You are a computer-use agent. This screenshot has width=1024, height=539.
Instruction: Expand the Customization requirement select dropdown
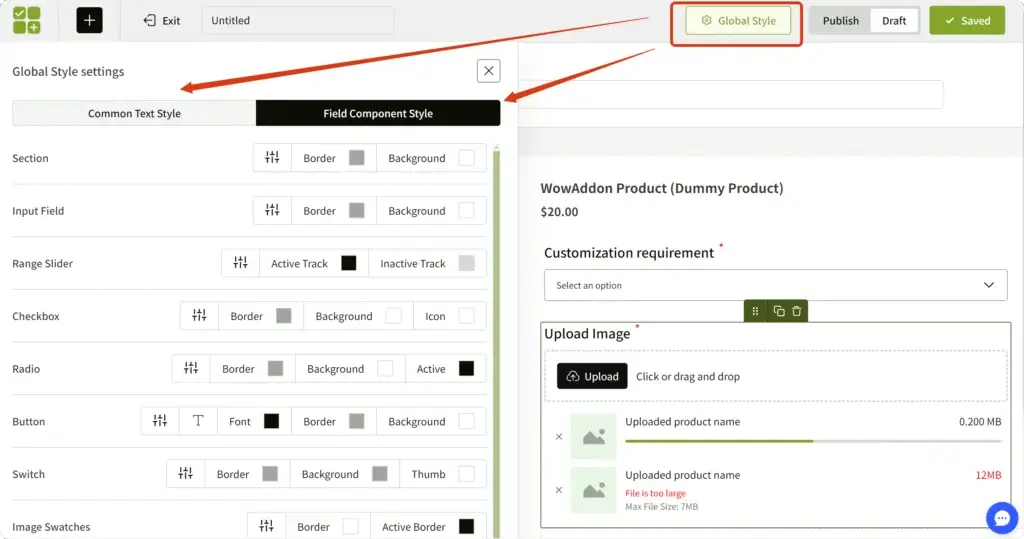click(775, 285)
